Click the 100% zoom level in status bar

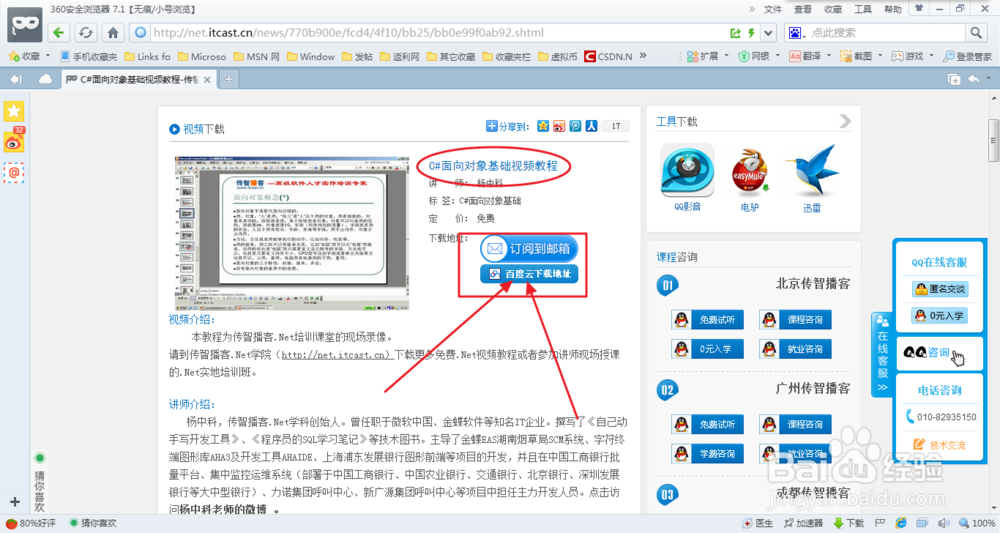(x=976, y=523)
